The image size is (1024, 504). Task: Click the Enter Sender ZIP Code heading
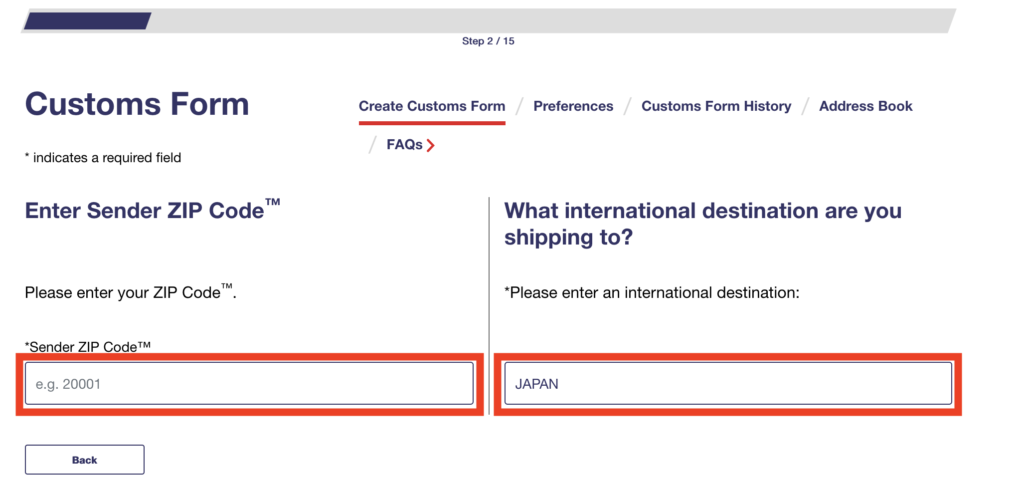[152, 211]
